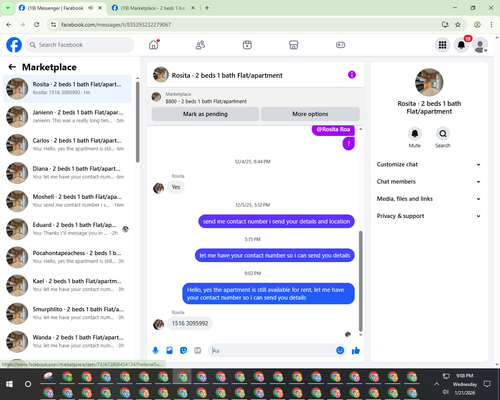Open the Windows Start menu
Image resolution: width=500 pixels, height=400 pixels.
pyautogui.click(x=9, y=384)
